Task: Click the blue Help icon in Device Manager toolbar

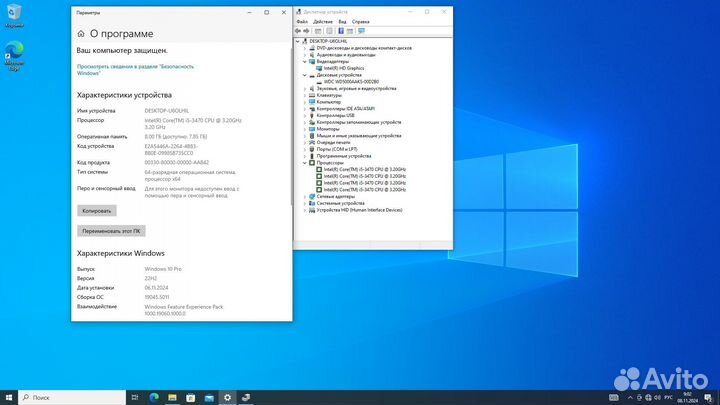Action: click(341, 31)
